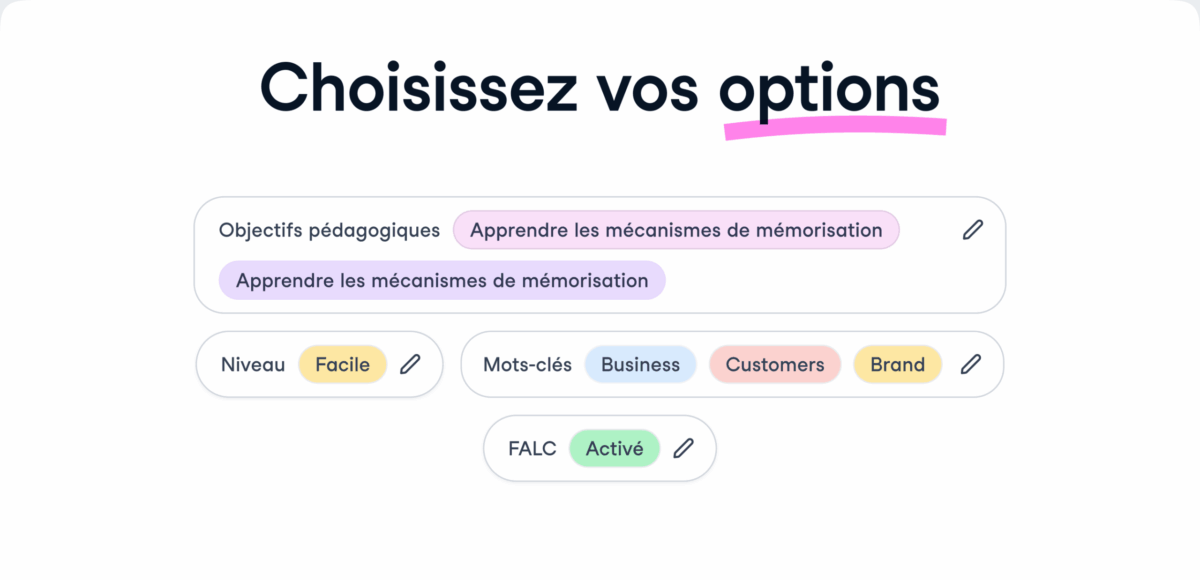Choose the yellow Brand keyword tag

tap(897, 364)
